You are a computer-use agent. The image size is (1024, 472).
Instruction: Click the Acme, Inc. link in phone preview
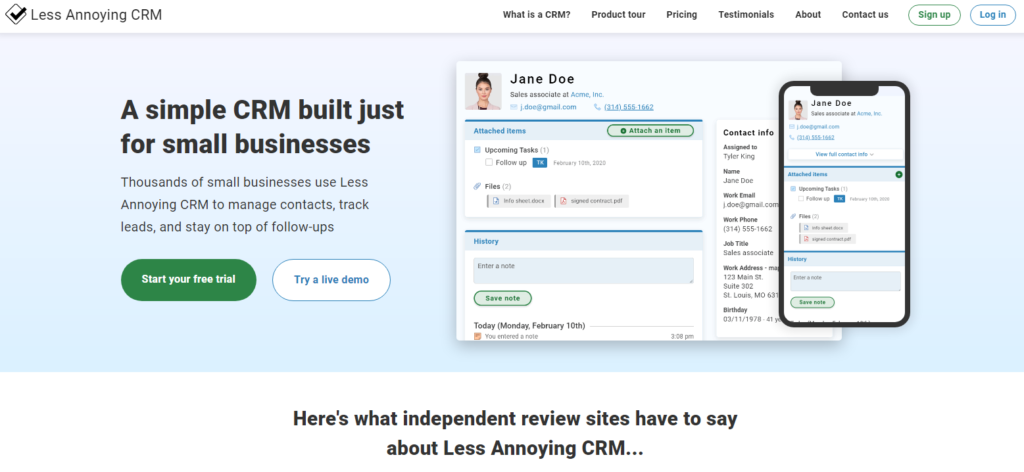869,114
